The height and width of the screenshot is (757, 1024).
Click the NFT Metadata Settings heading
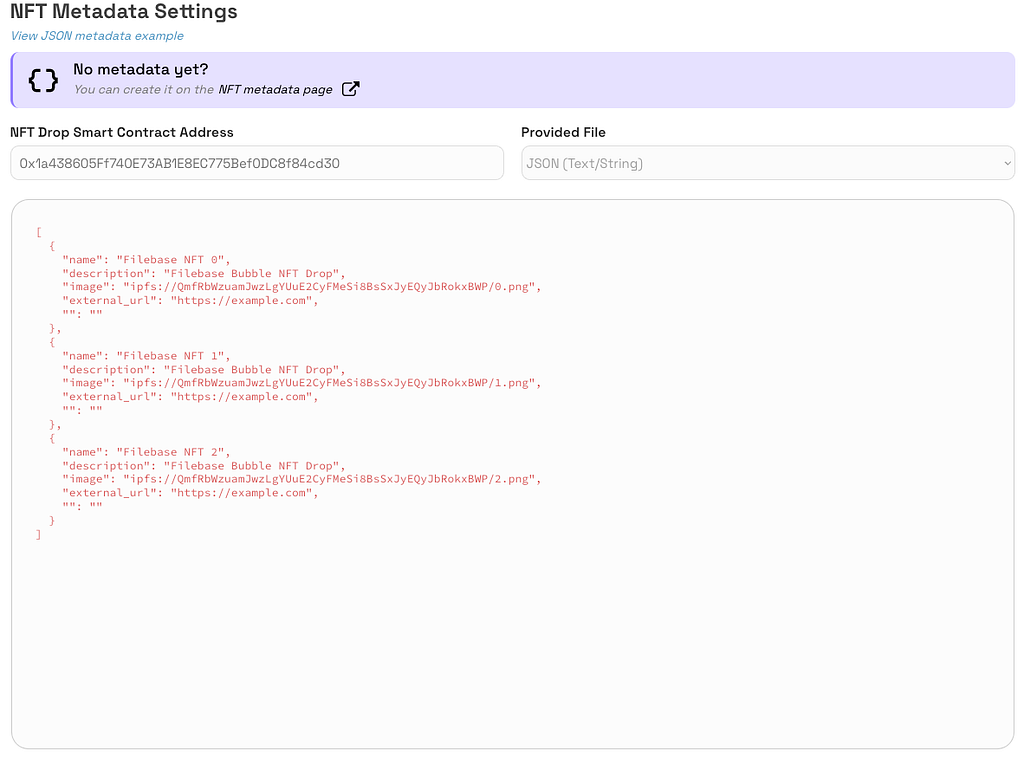pos(124,11)
